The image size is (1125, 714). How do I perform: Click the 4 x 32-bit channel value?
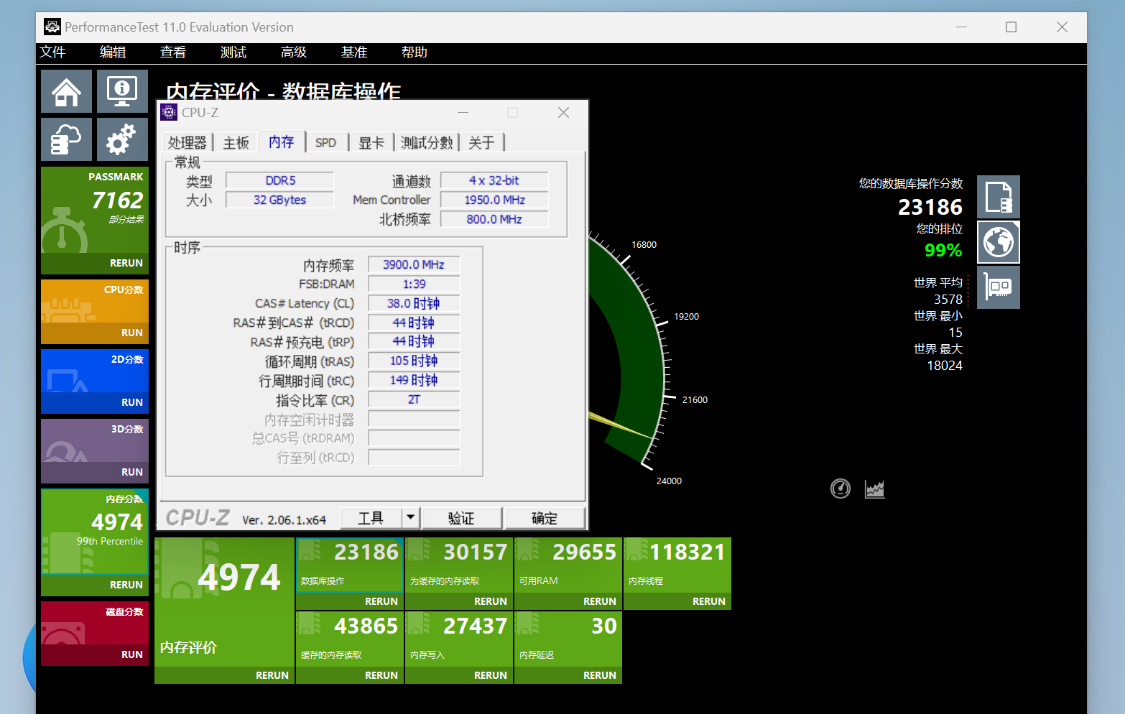pos(494,181)
